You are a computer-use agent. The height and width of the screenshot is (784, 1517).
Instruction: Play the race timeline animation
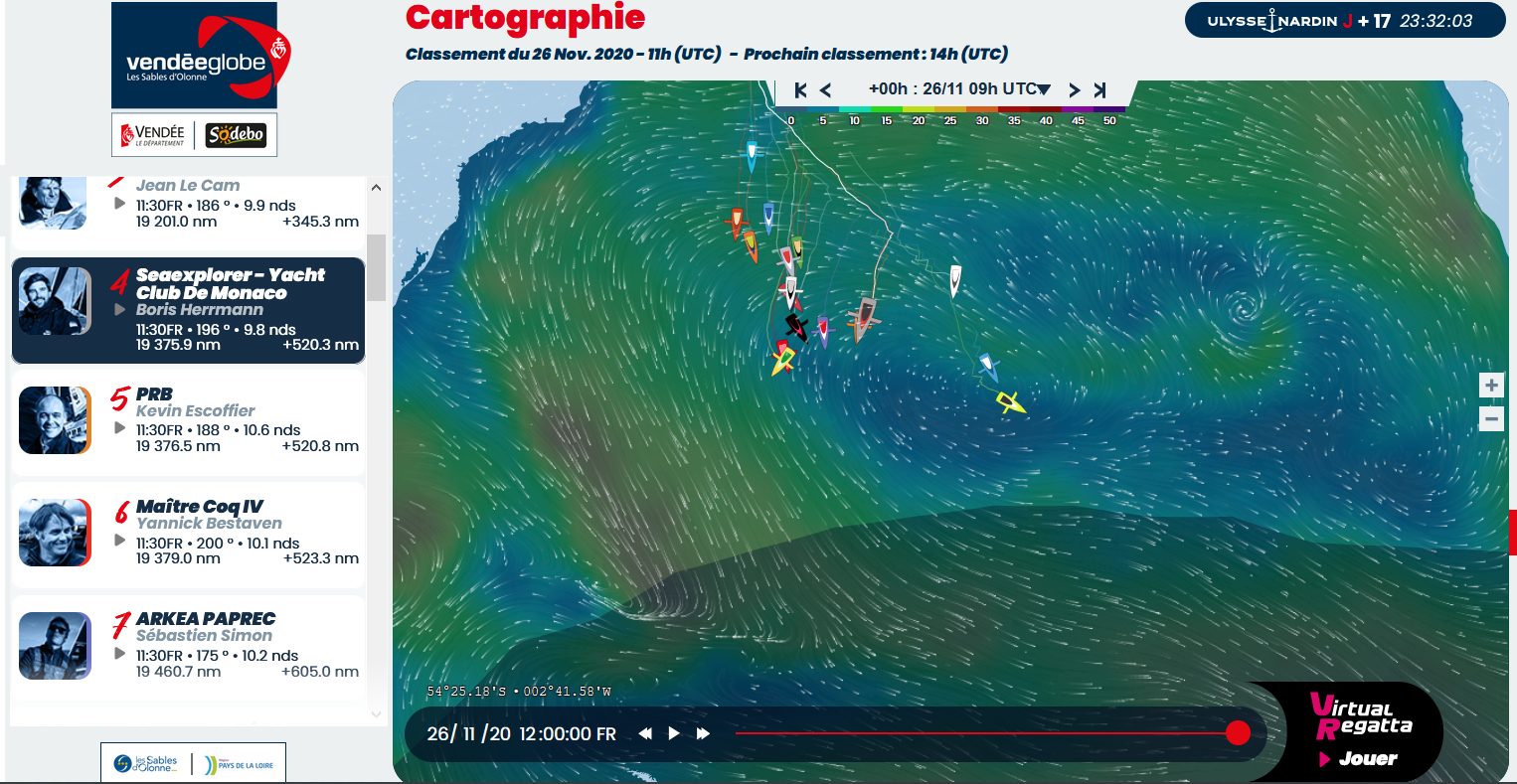pyautogui.click(x=674, y=733)
